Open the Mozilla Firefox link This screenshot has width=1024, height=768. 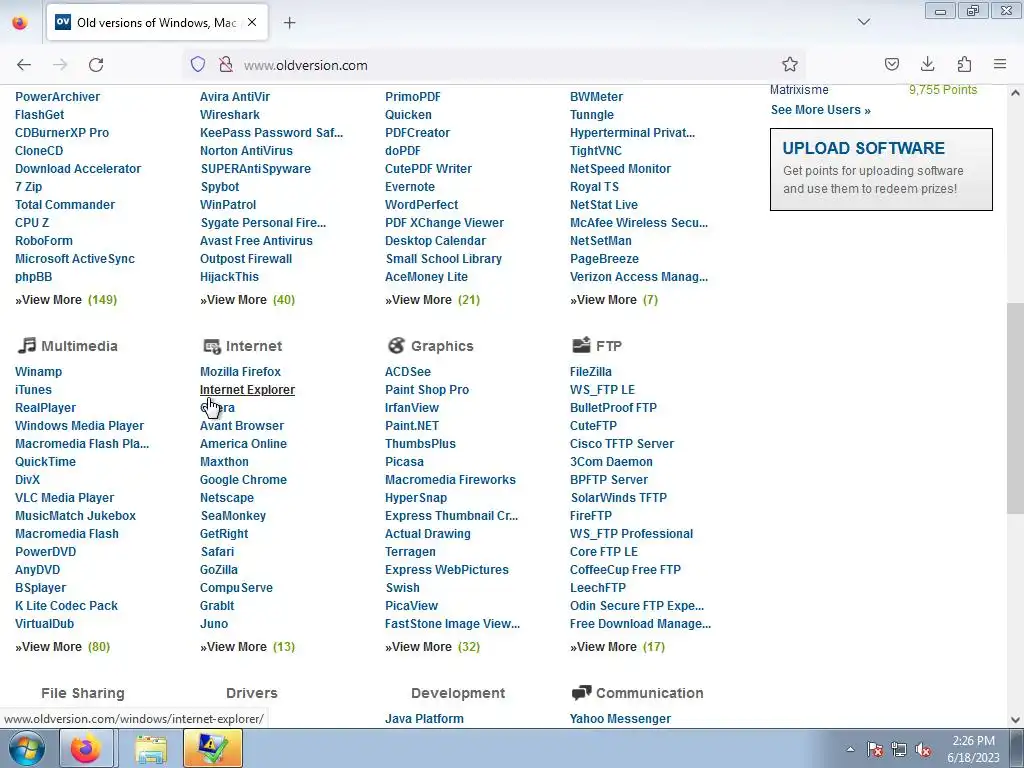(240, 371)
